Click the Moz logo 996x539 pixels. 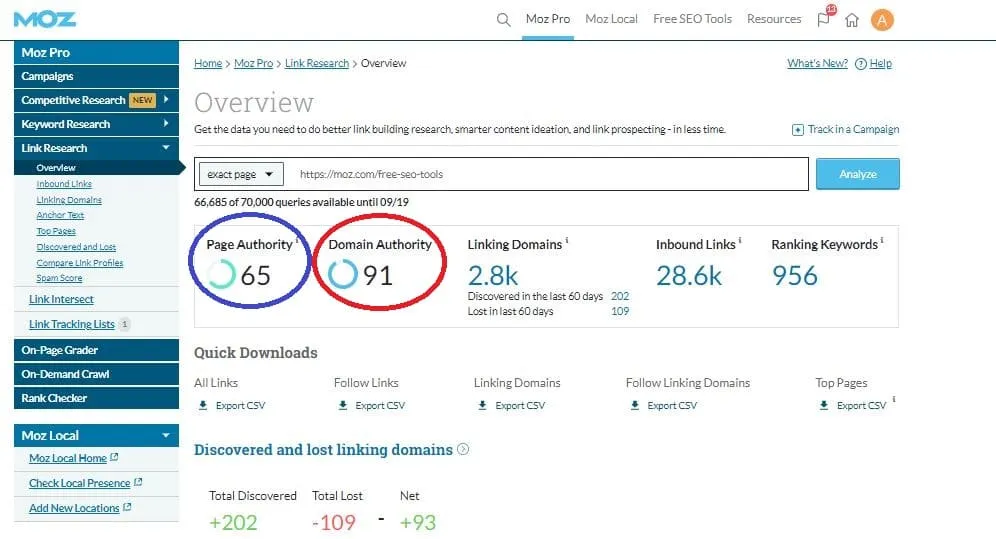click(44, 20)
